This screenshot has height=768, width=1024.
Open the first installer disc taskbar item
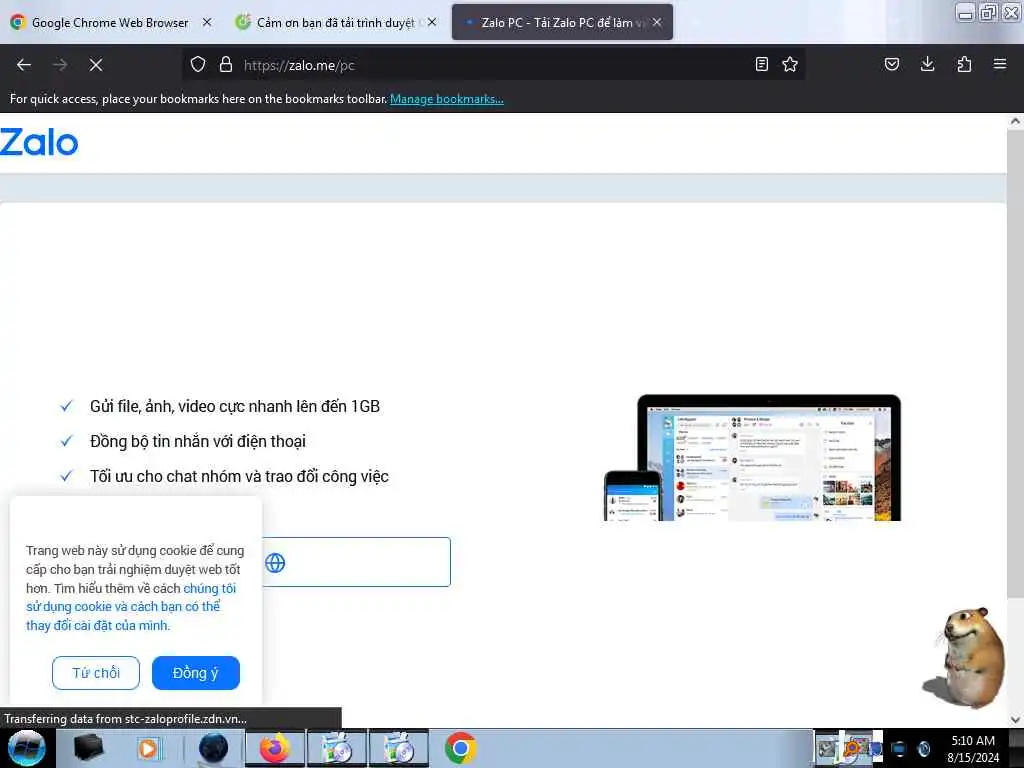tap(337, 748)
